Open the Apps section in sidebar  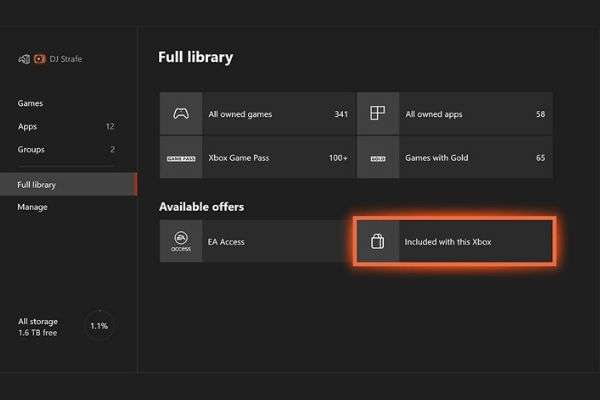(x=27, y=126)
